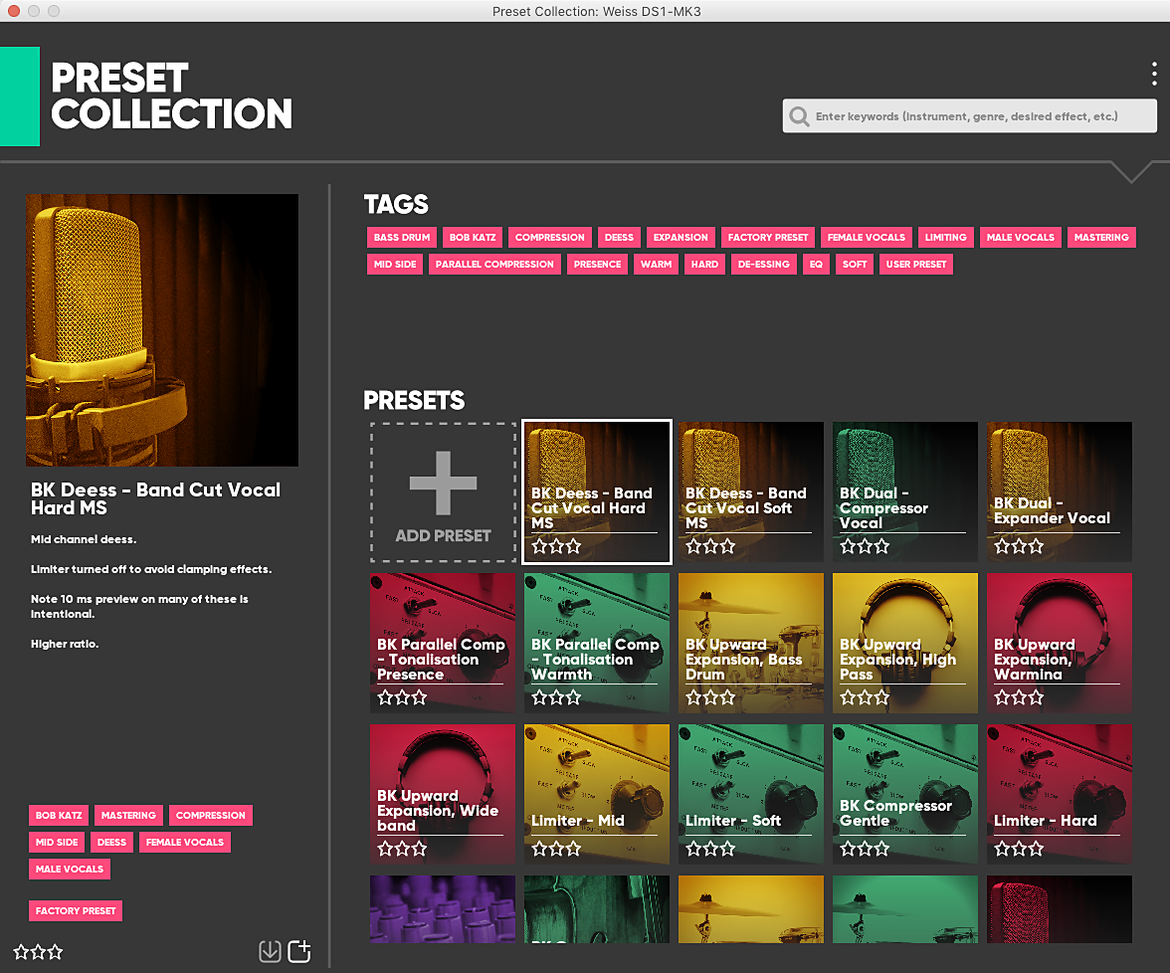Click the Add Preset plus tile
1170x973 pixels.
tap(443, 492)
